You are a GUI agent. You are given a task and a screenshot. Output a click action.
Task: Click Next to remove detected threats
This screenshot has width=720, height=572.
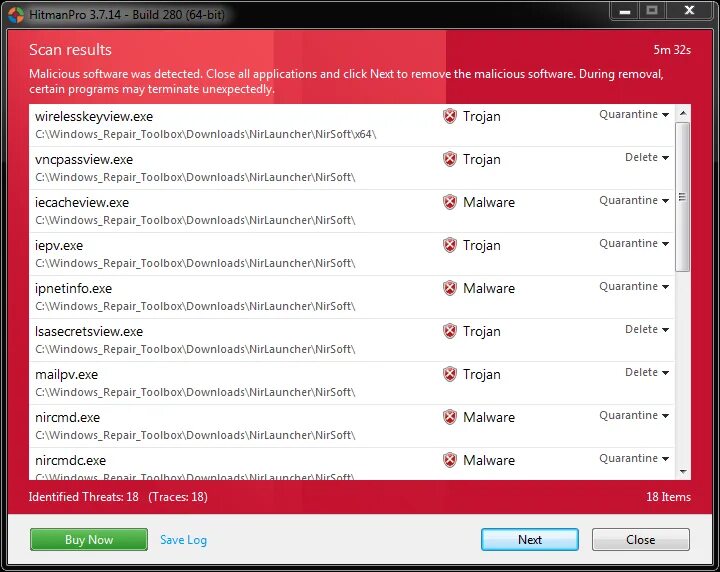click(x=530, y=539)
